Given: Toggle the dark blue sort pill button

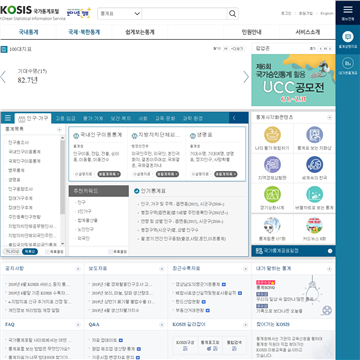Looking at the screenshot, I should coord(30,252).
